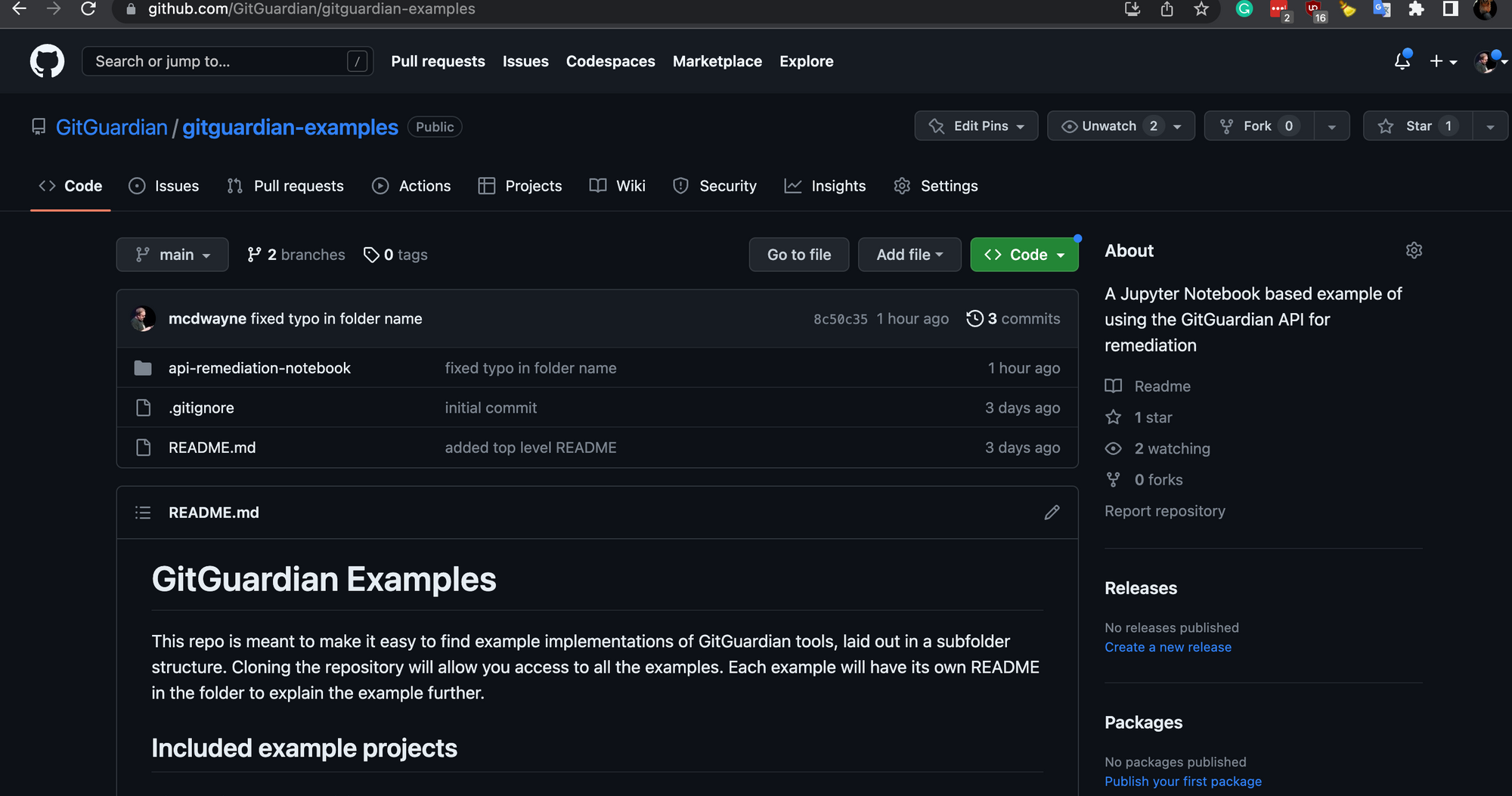
Task: Star the repository
Action: click(1418, 126)
